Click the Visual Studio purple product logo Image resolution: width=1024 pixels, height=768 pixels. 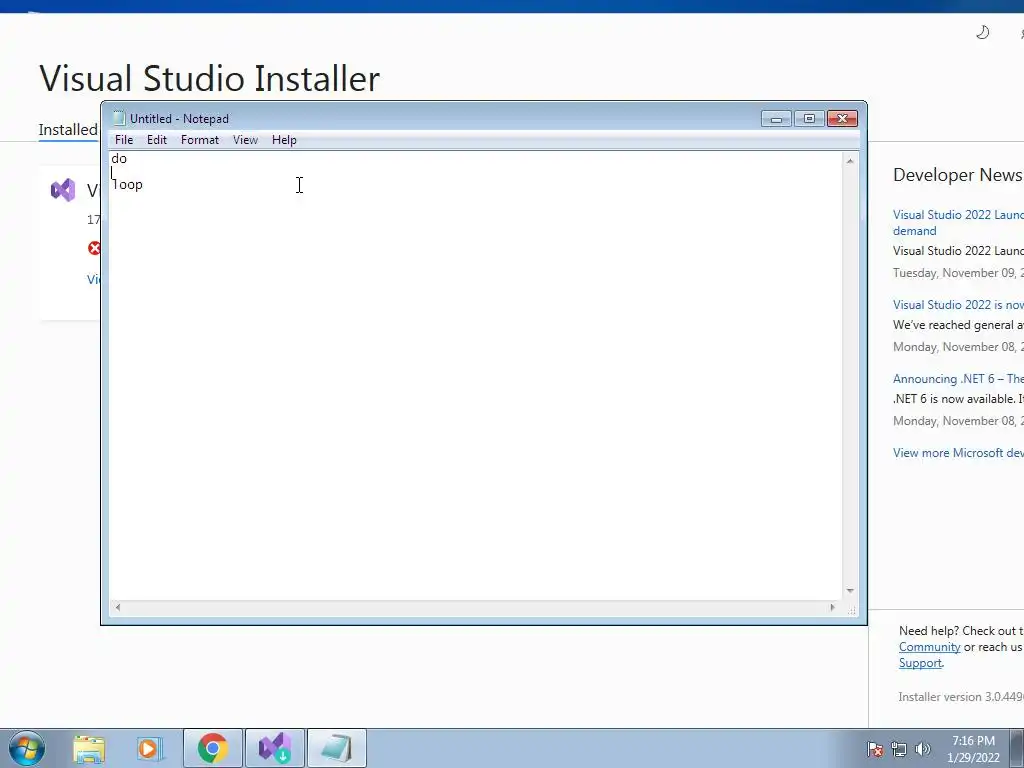tap(63, 190)
